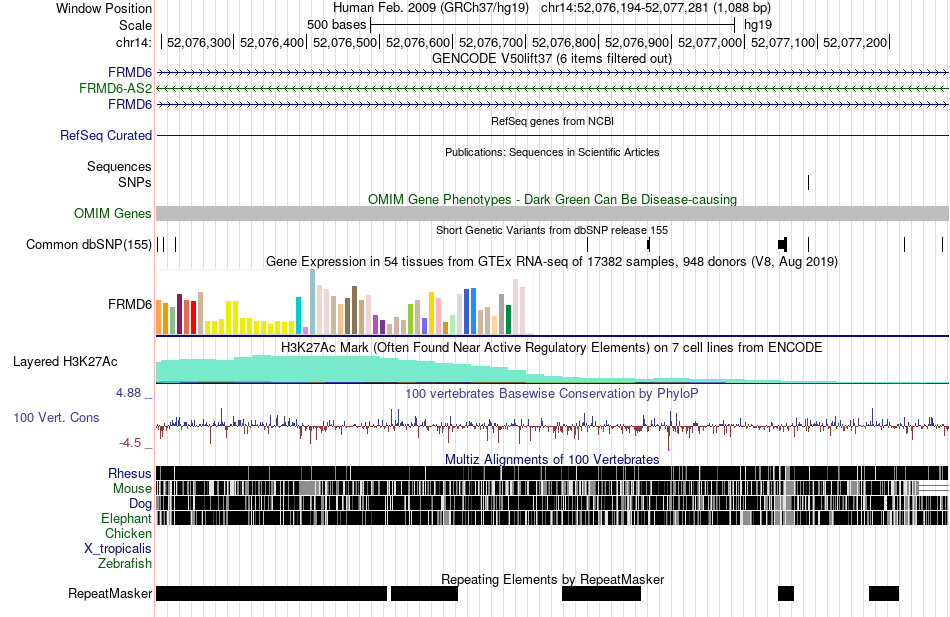Click the chr14: ruler label

[133, 42]
